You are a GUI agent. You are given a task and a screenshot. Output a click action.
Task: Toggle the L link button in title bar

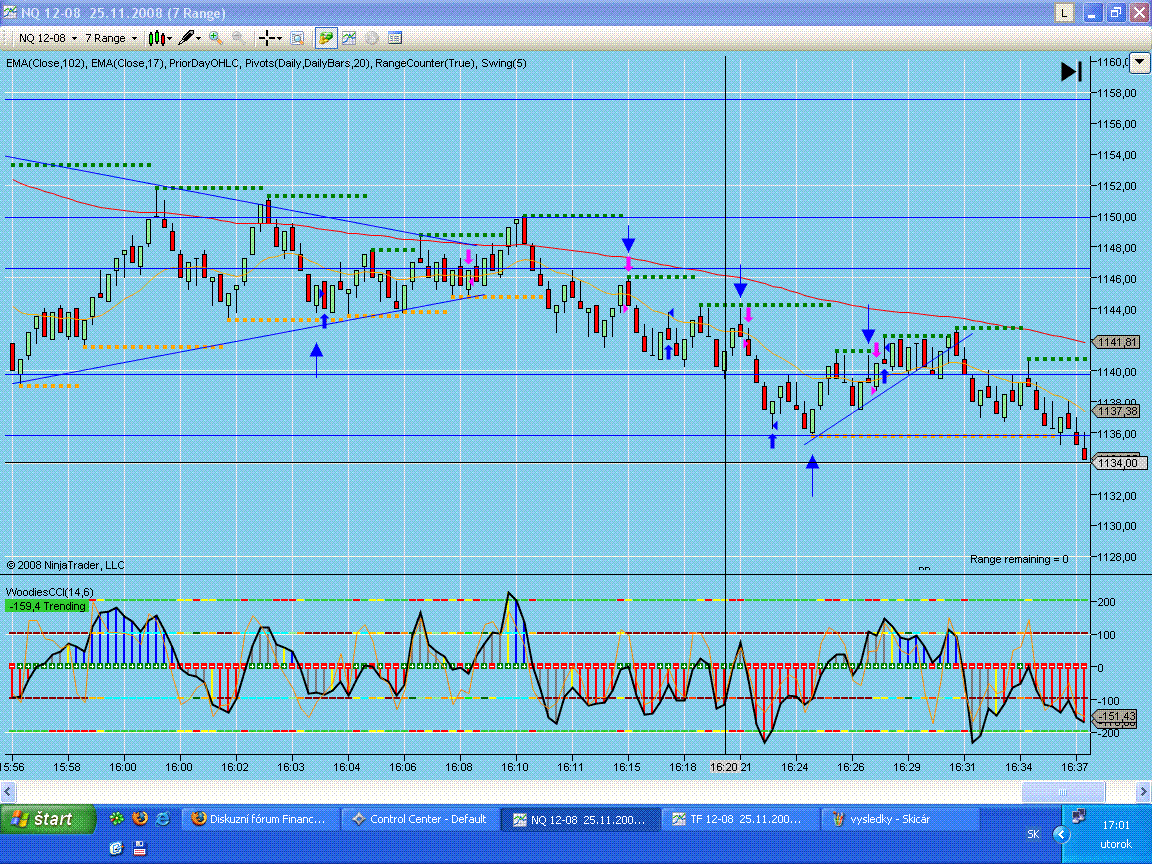(x=1064, y=13)
